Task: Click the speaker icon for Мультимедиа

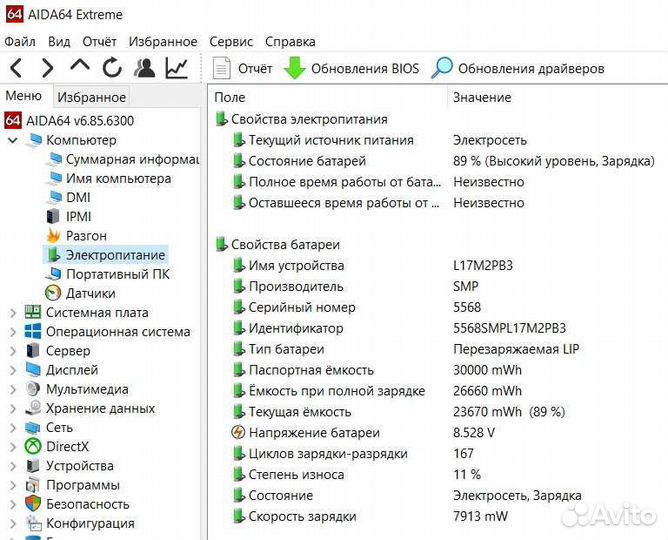Action: coord(33,389)
